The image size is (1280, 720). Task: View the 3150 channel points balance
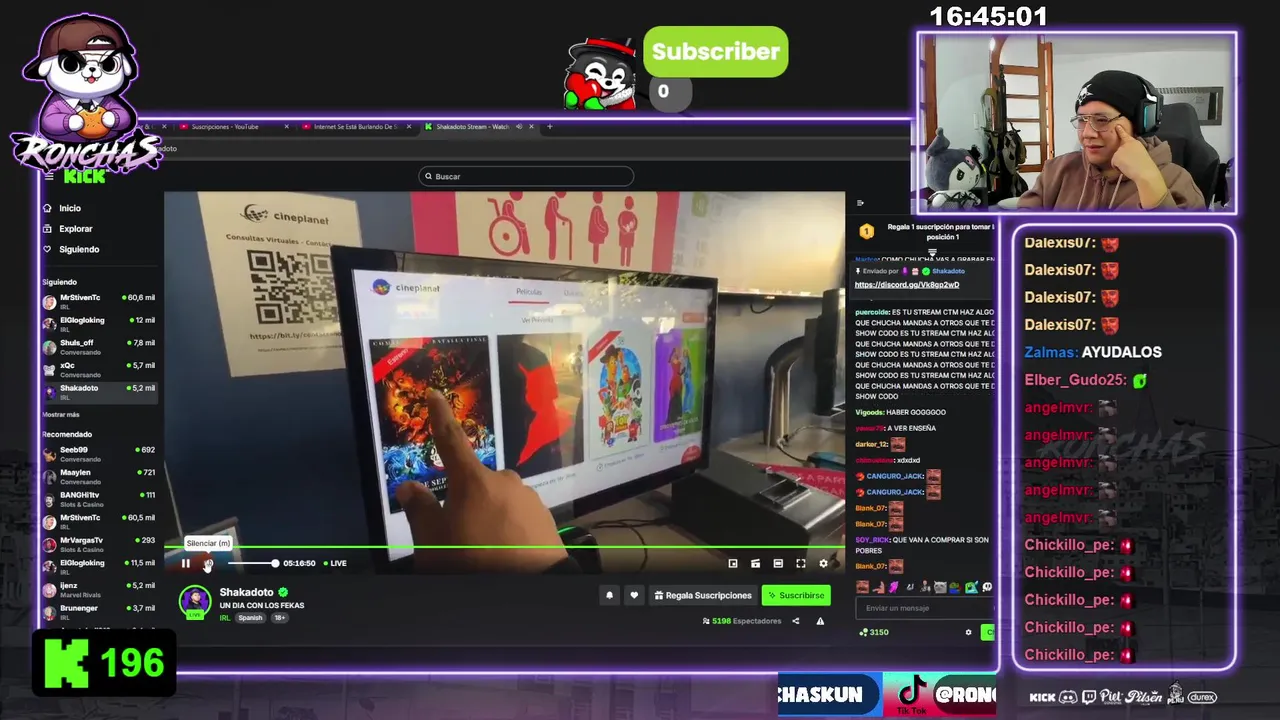coord(874,632)
